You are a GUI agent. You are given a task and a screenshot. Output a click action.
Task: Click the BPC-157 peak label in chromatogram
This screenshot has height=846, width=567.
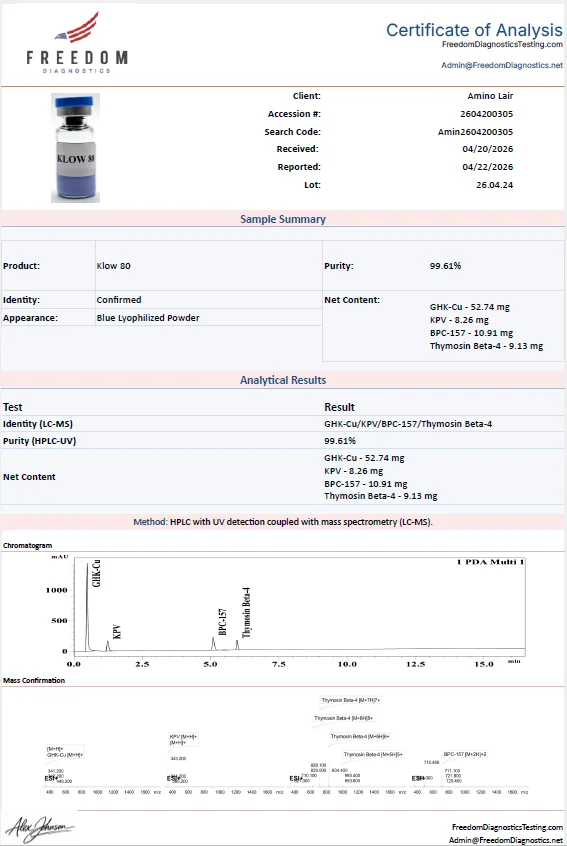pos(222,622)
